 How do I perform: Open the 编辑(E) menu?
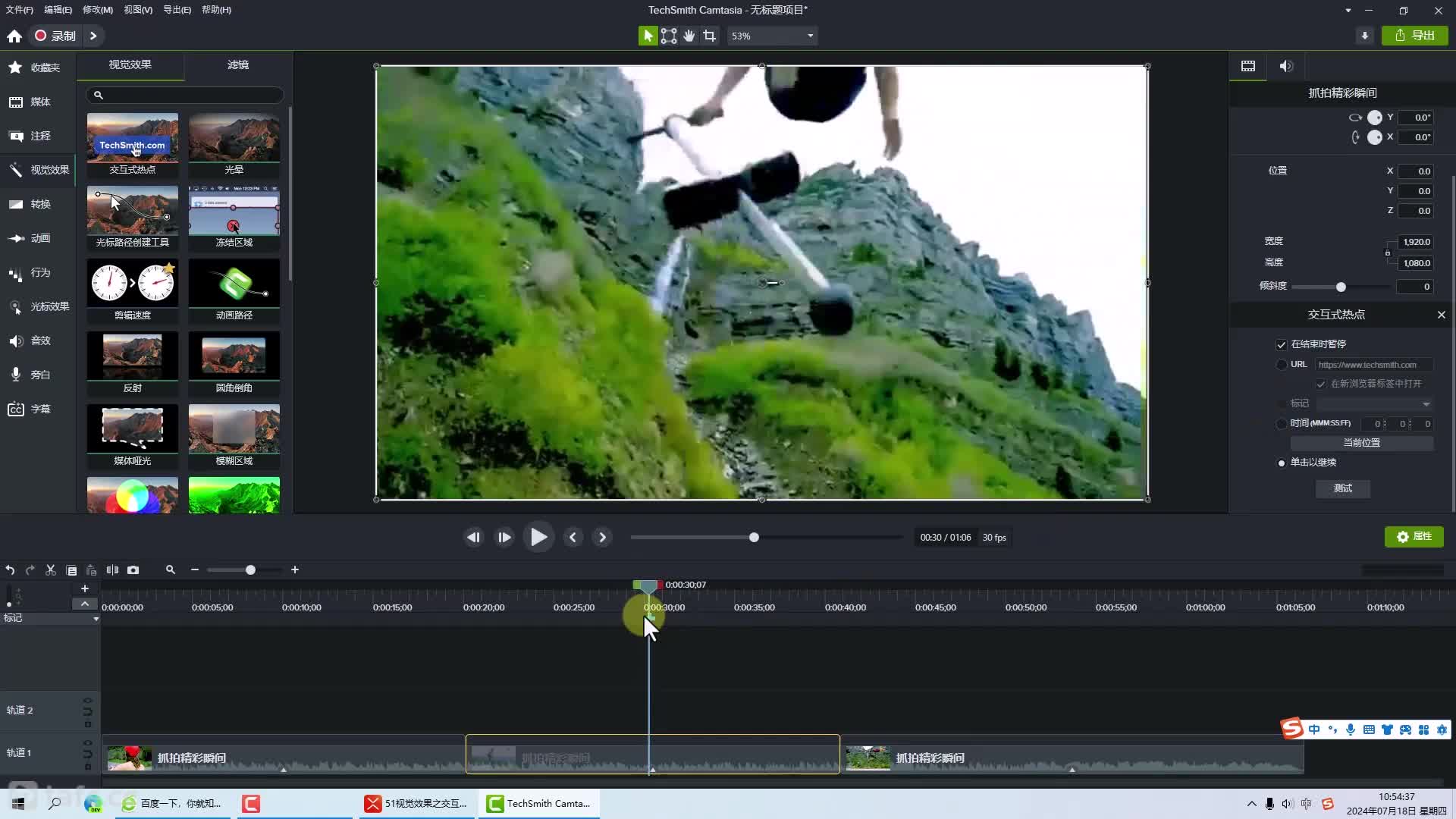coord(58,10)
